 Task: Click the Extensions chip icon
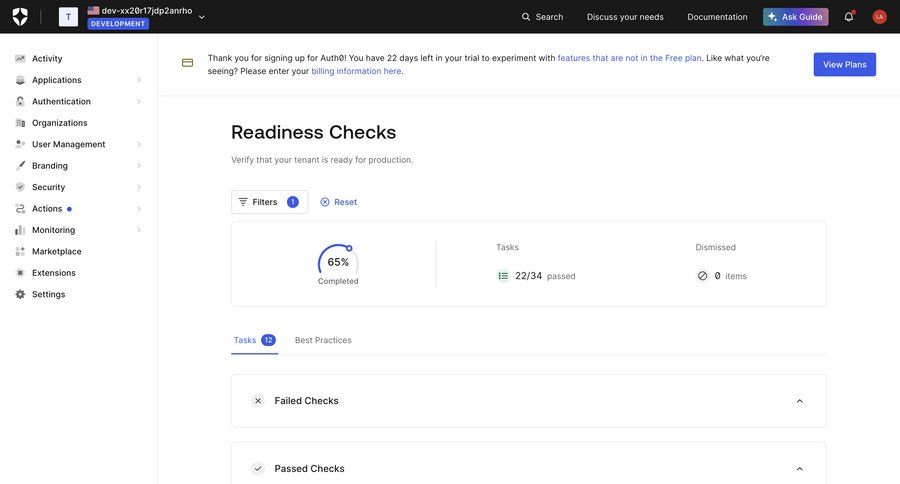click(x=20, y=273)
